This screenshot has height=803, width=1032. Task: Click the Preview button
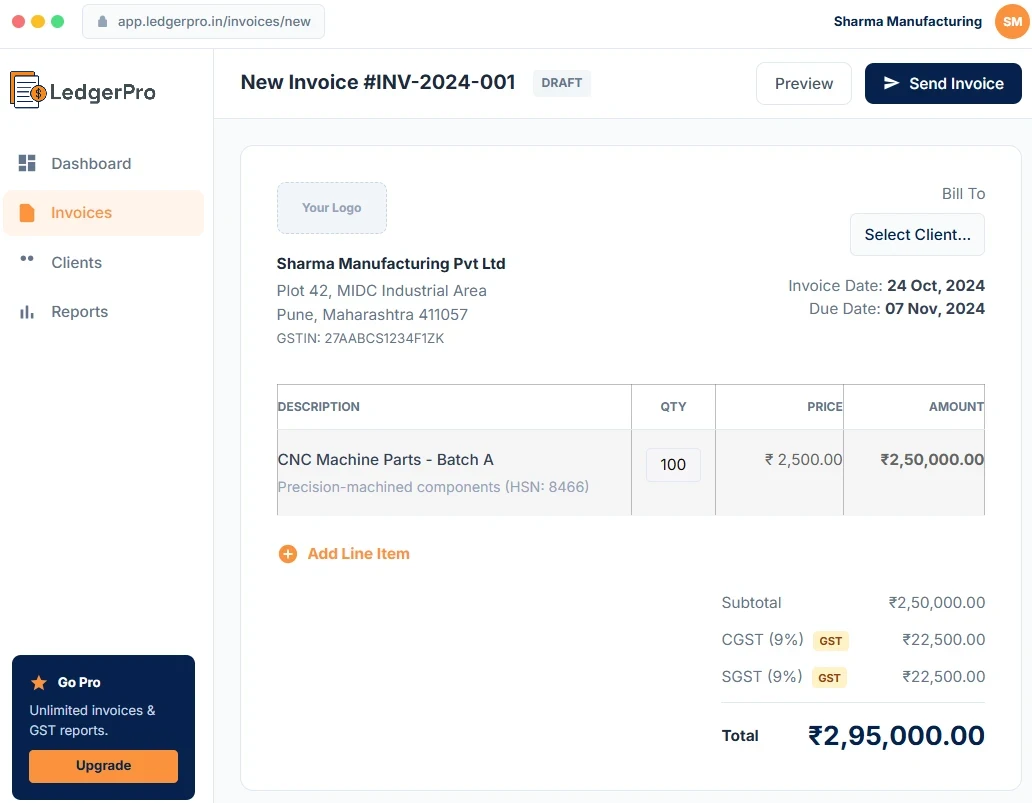(x=803, y=84)
